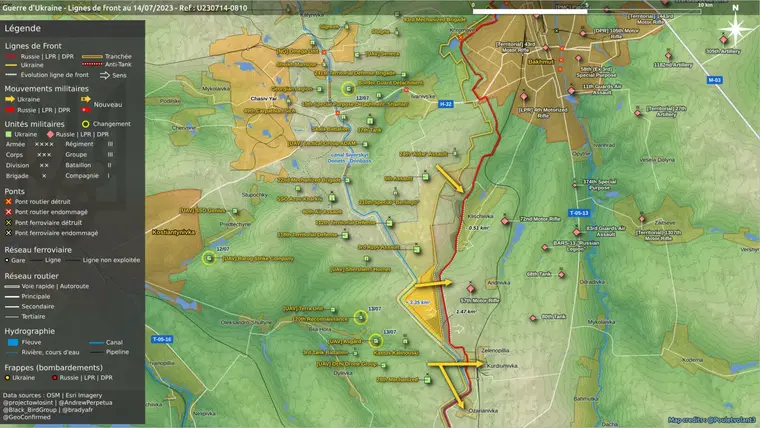Screen dimensions: 760x428
Task: Click the 80th Tank diamond marker
Action: point(533,318)
